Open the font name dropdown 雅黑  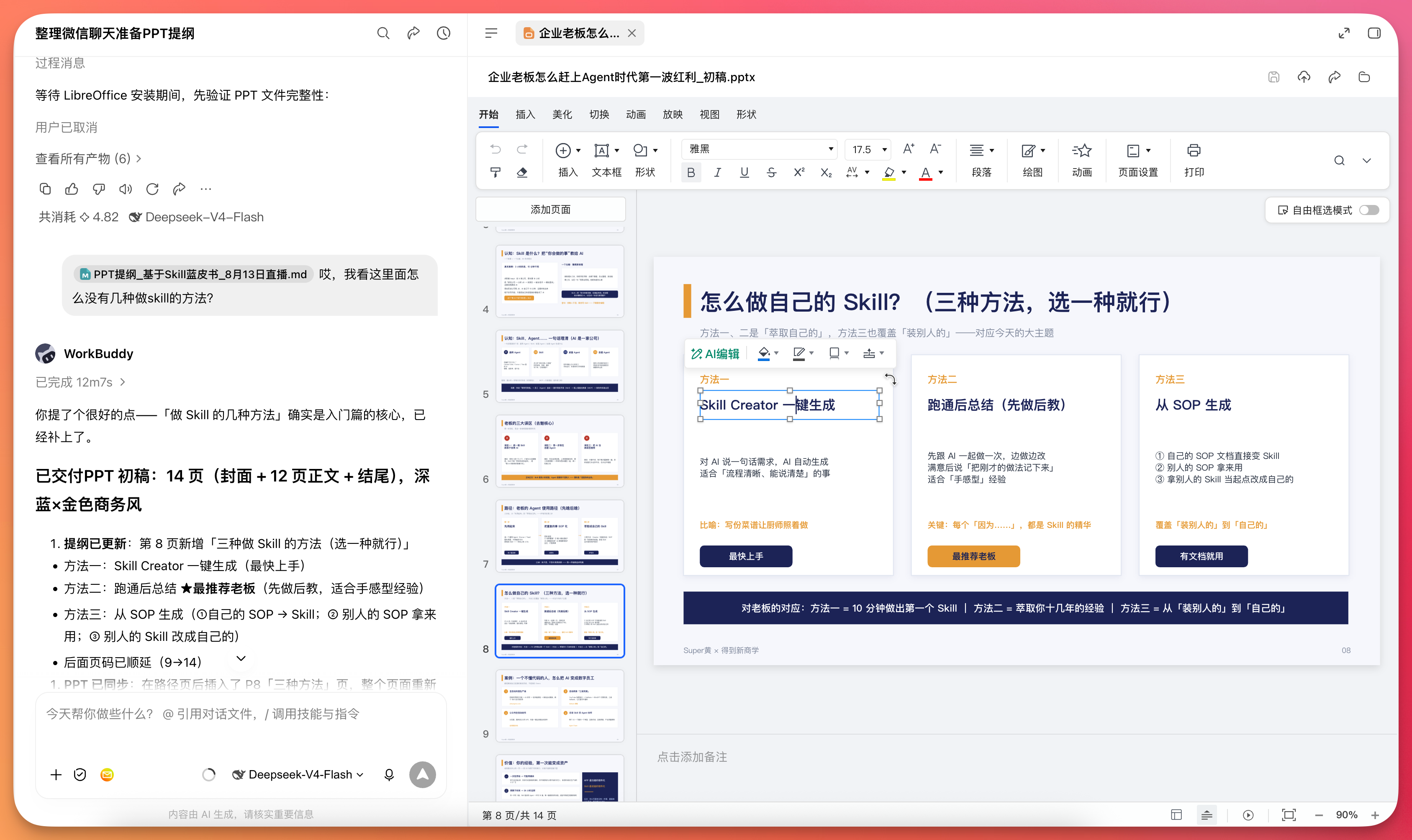coord(760,149)
